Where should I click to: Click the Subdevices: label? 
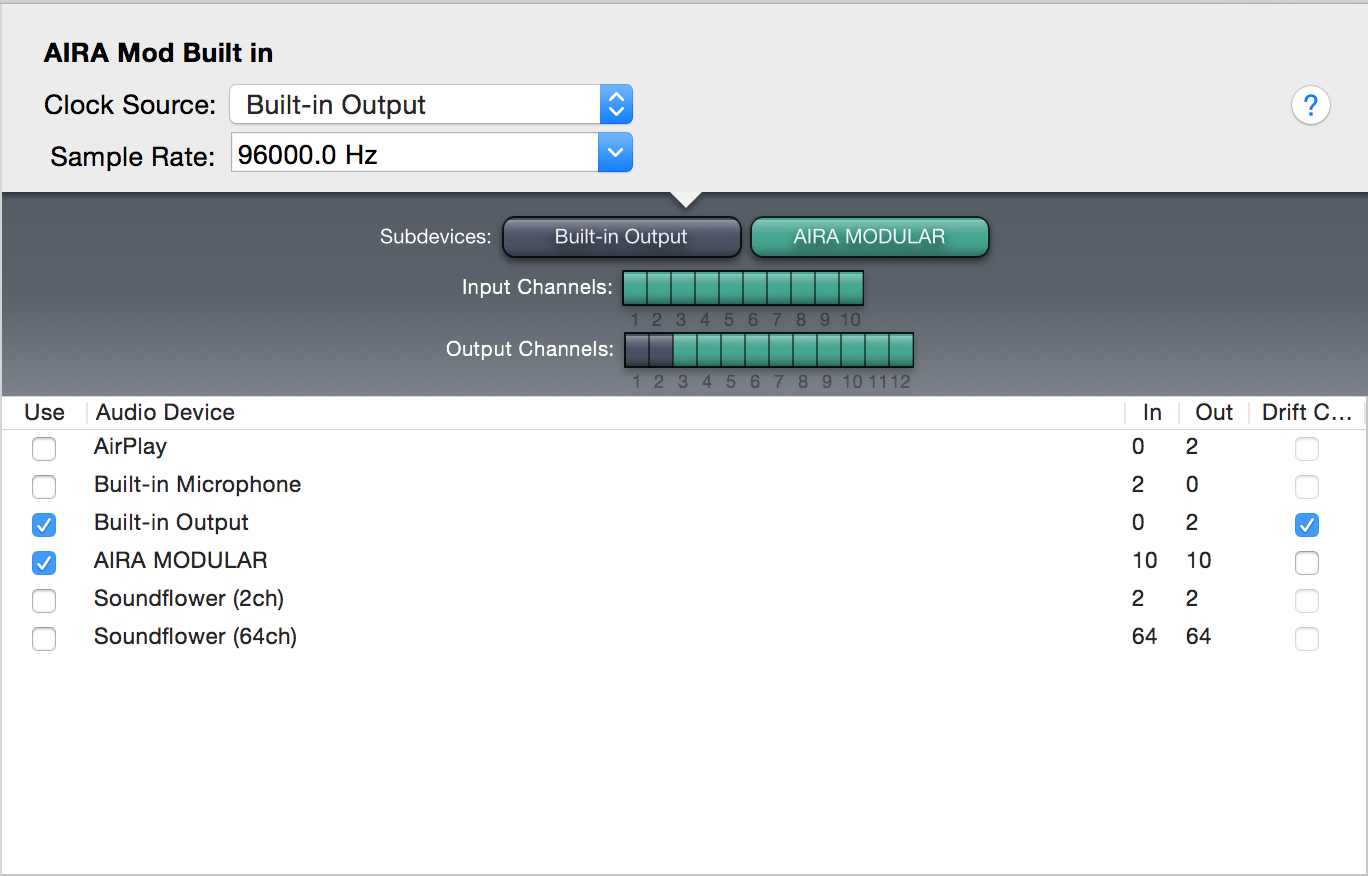pyautogui.click(x=436, y=237)
